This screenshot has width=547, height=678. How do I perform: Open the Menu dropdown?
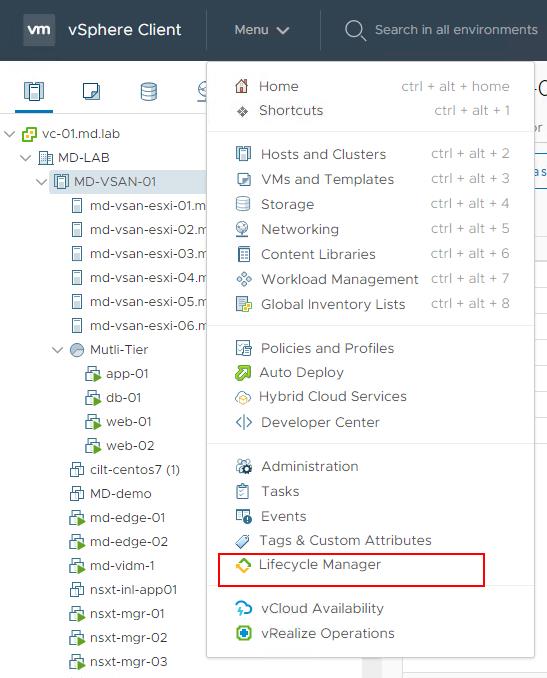[x=262, y=30]
